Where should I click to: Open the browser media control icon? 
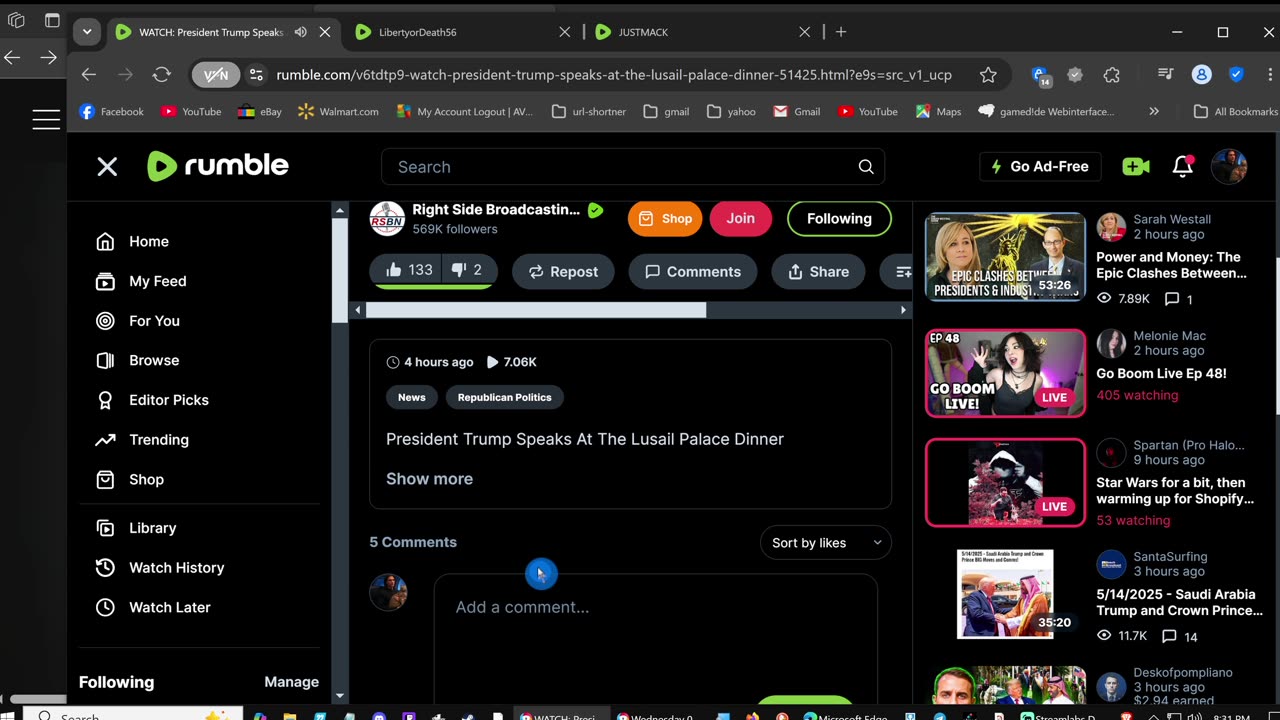click(x=1165, y=75)
